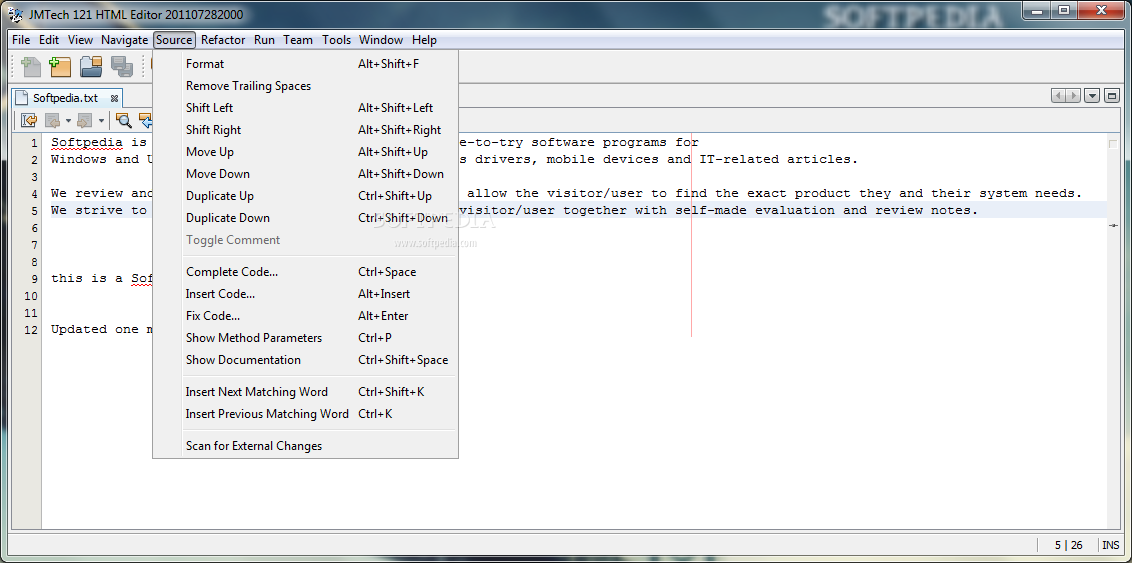Click the error stripe status square

pos(1113,144)
